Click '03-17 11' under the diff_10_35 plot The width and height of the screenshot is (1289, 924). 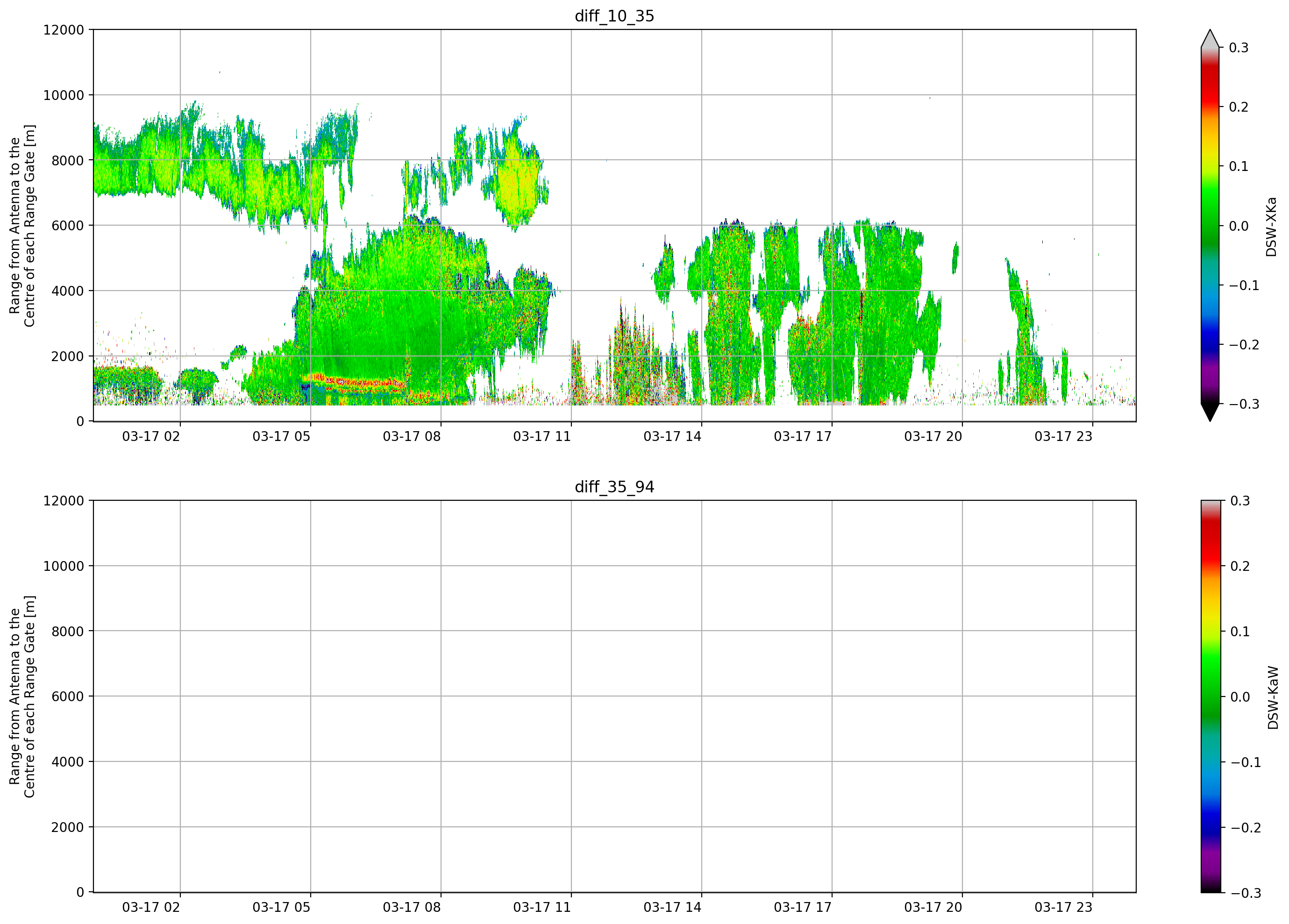pos(542,436)
